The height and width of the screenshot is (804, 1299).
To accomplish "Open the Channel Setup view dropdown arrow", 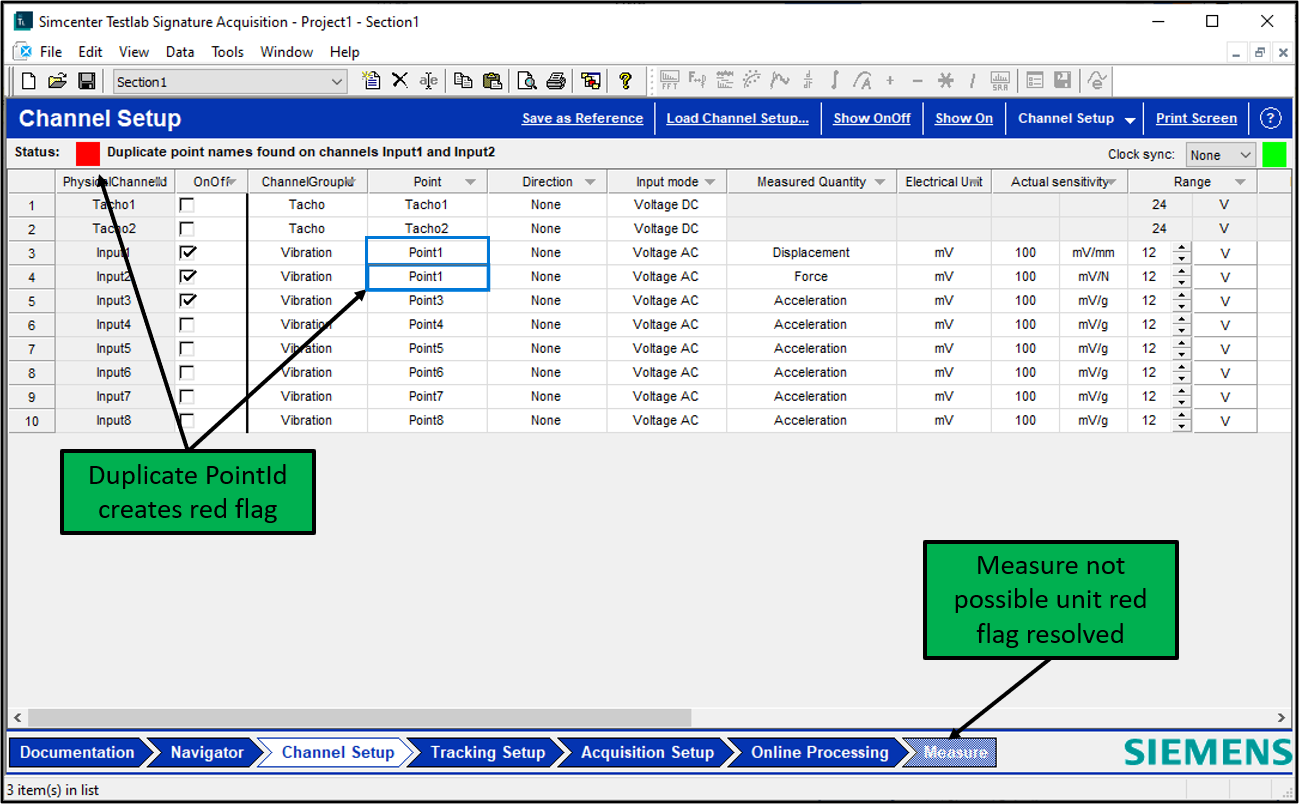I will pos(1130,119).
